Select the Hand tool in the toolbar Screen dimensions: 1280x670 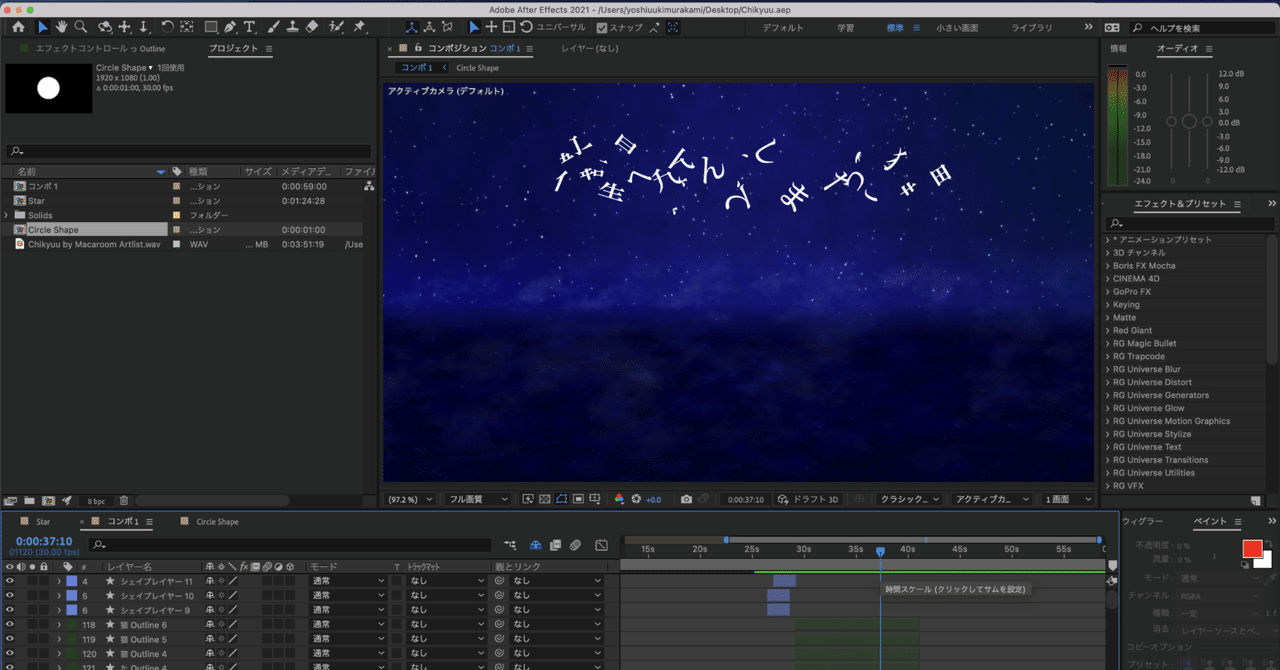coord(60,27)
